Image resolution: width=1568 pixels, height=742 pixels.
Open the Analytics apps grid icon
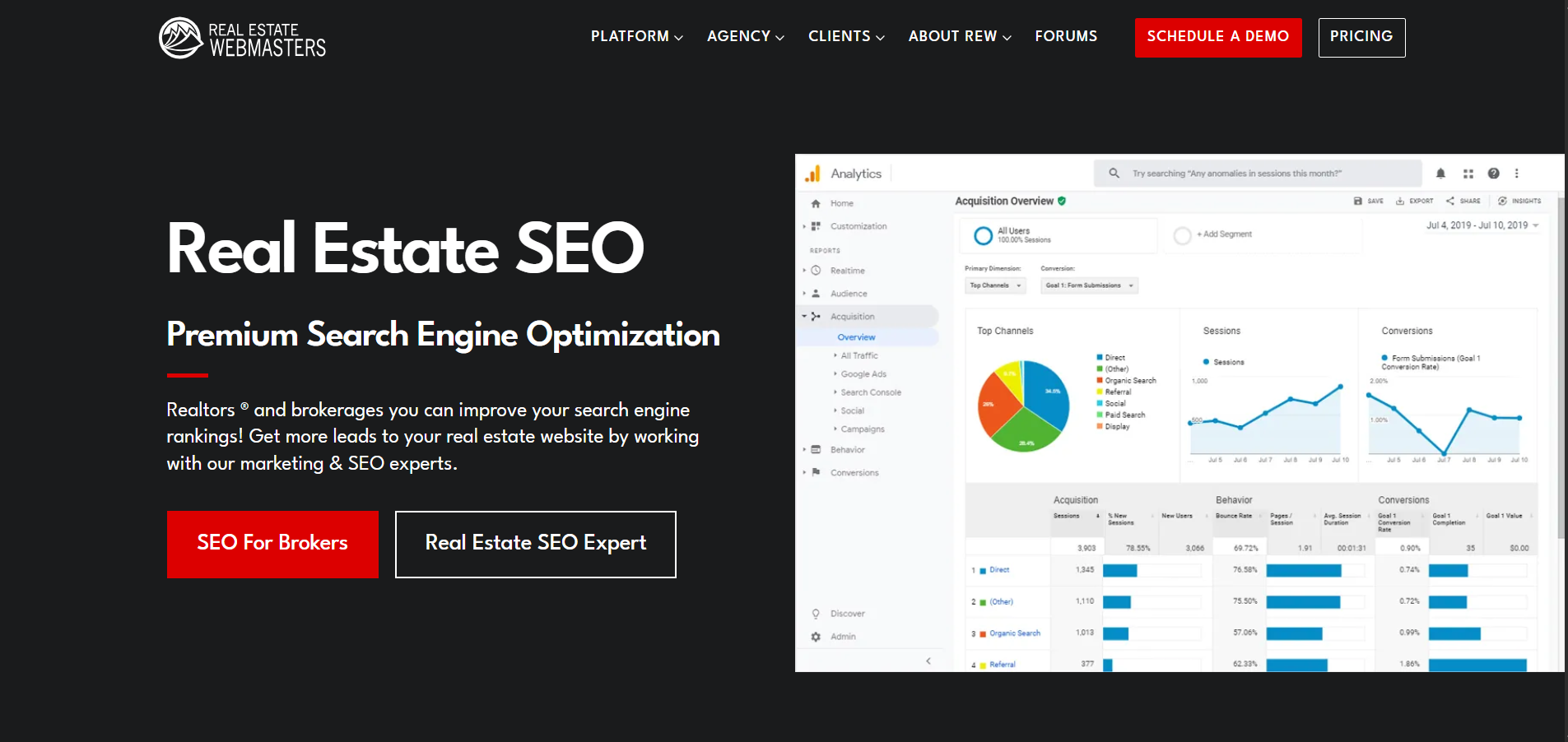1468,174
